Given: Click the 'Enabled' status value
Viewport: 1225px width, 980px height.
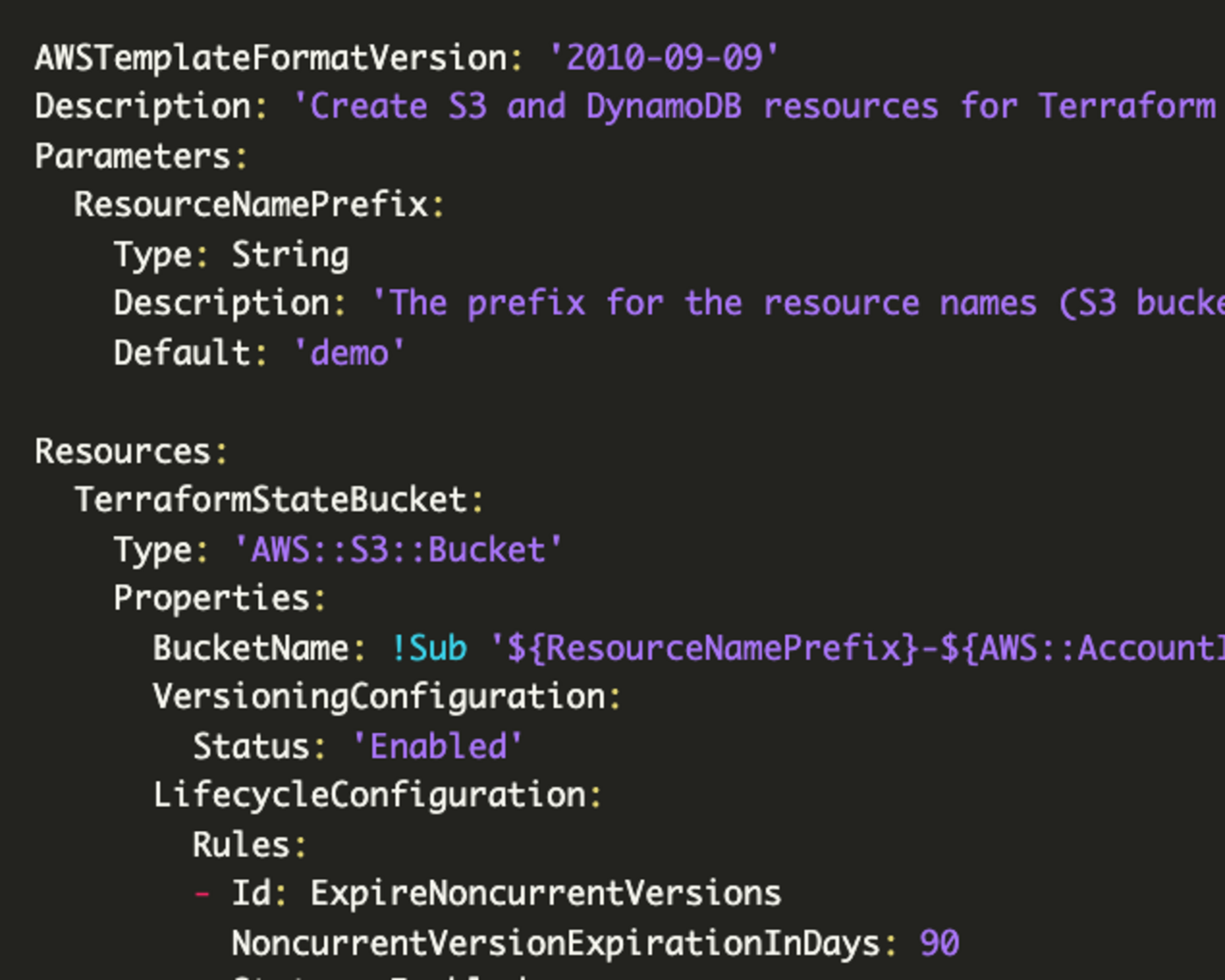Looking at the screenshot, I should (x=438, y=746).
